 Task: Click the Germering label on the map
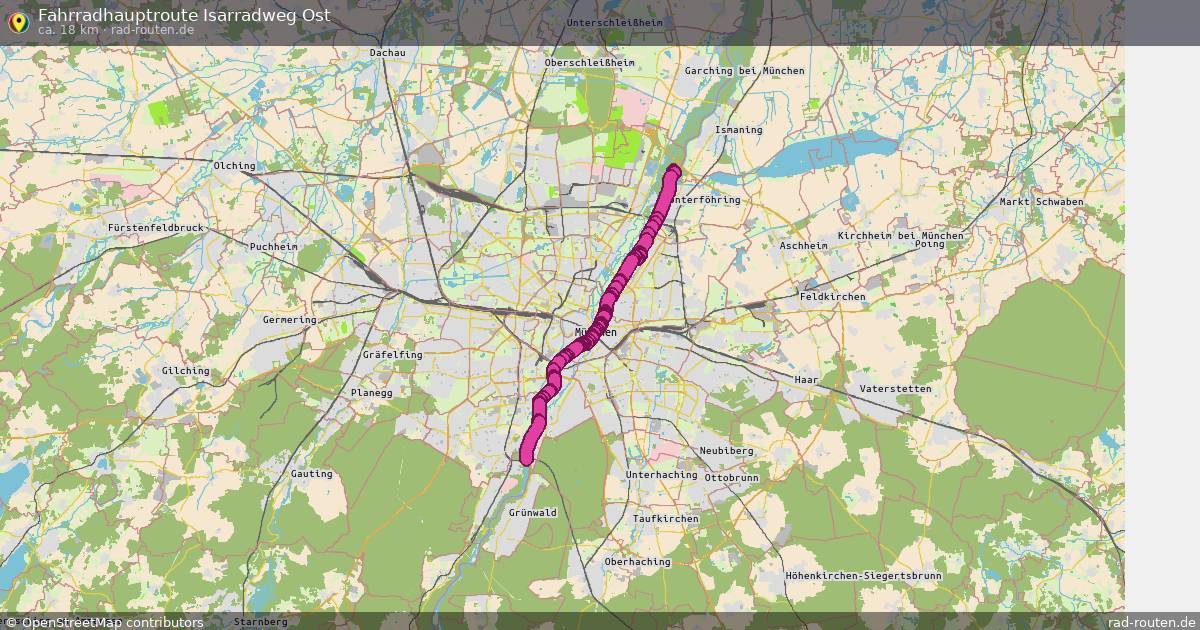pos(289,320)
